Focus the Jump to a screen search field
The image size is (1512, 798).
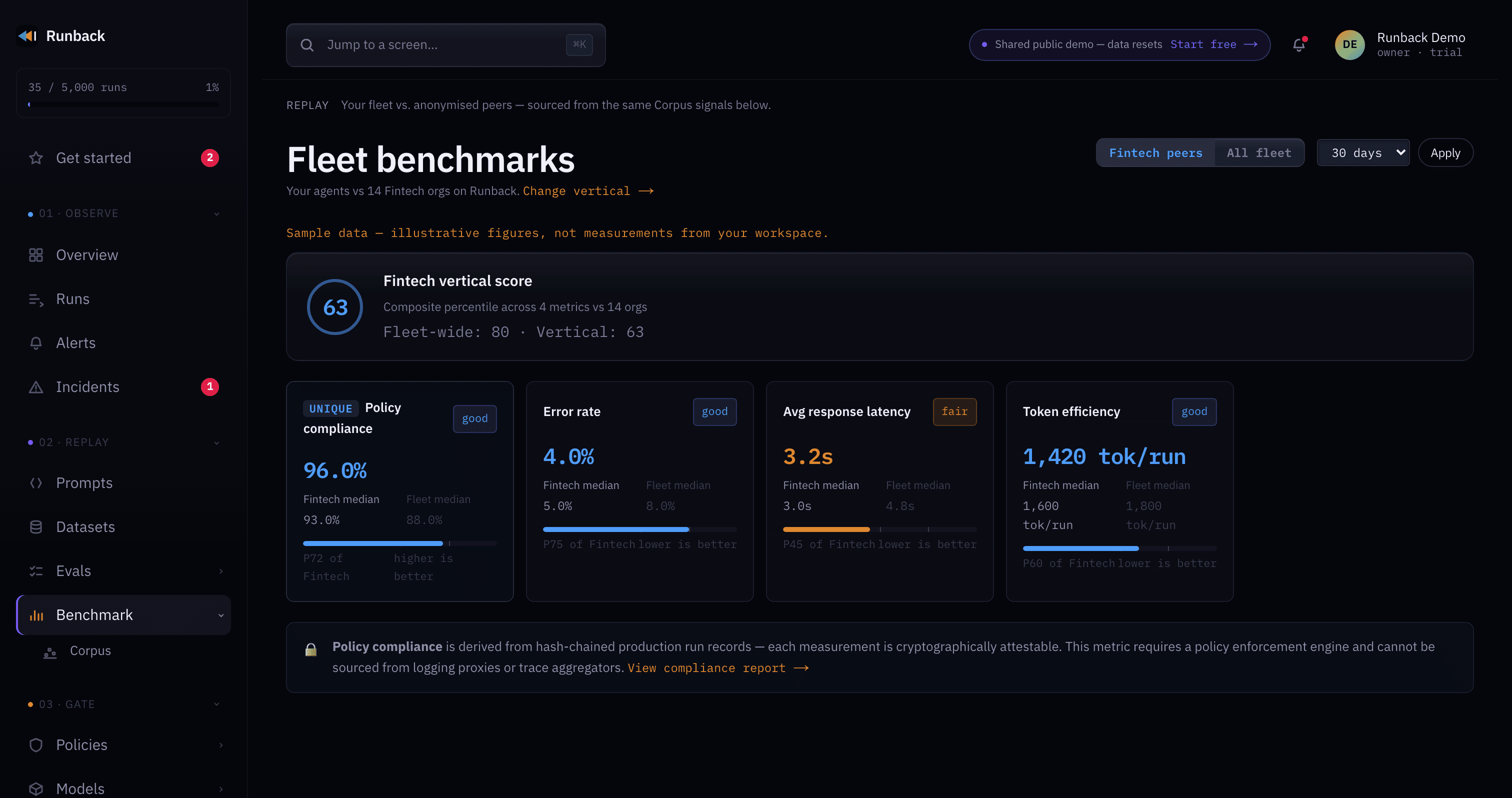click(x=445, y=44)
